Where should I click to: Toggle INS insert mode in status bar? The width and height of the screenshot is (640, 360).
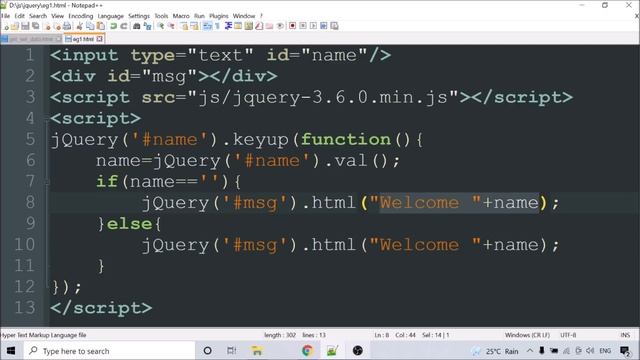[625, 335]
